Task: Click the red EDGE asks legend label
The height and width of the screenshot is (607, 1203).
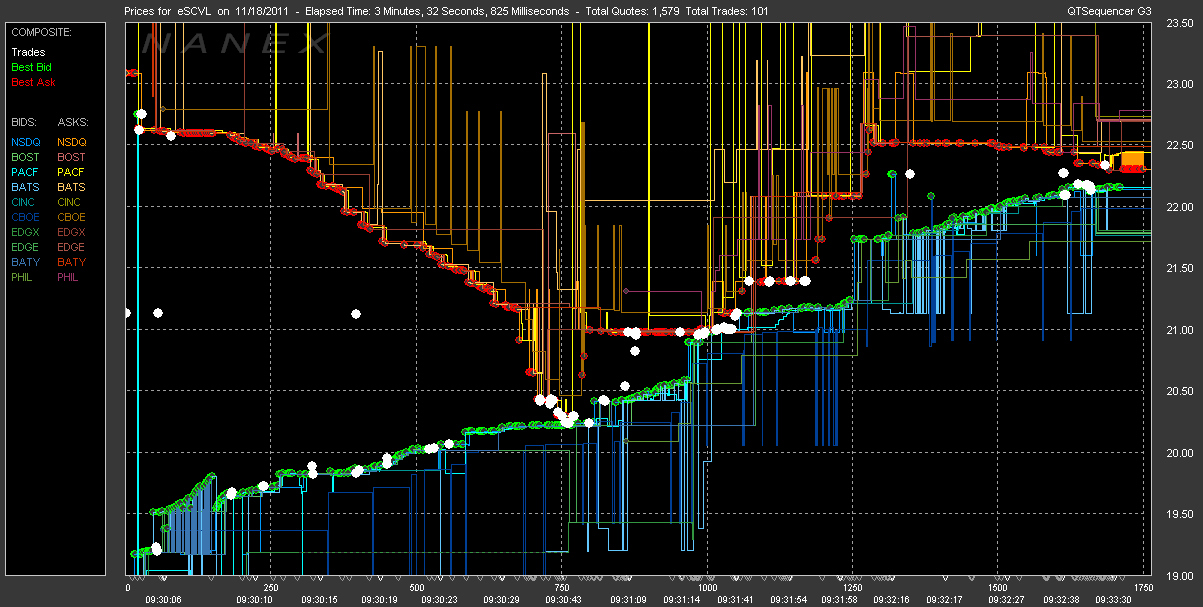Action: (x=72, y=247)
